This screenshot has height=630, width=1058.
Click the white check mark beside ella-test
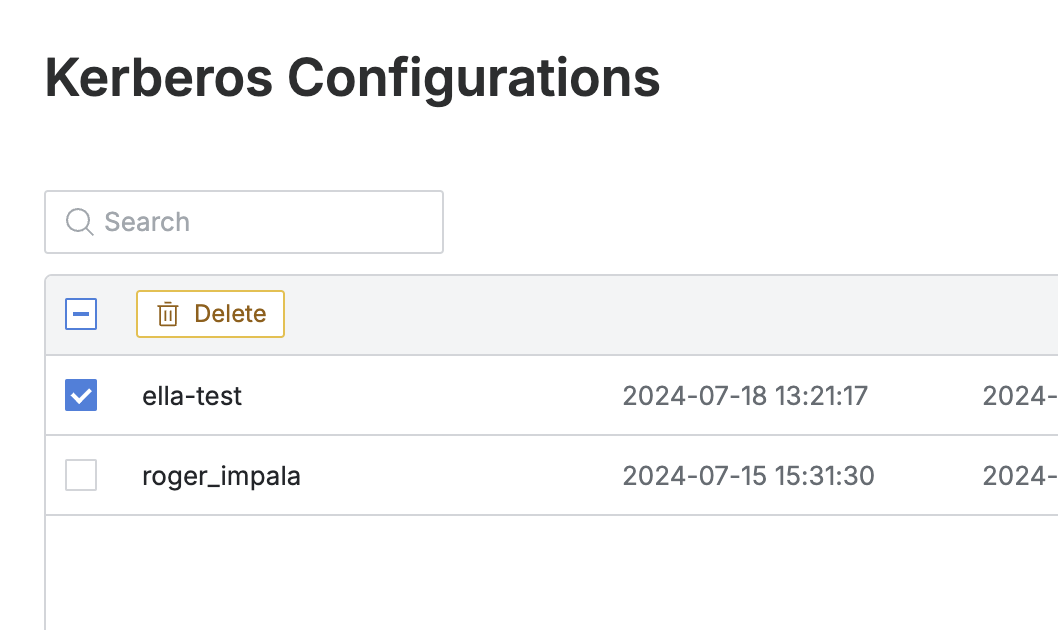(x=81, y=396)
